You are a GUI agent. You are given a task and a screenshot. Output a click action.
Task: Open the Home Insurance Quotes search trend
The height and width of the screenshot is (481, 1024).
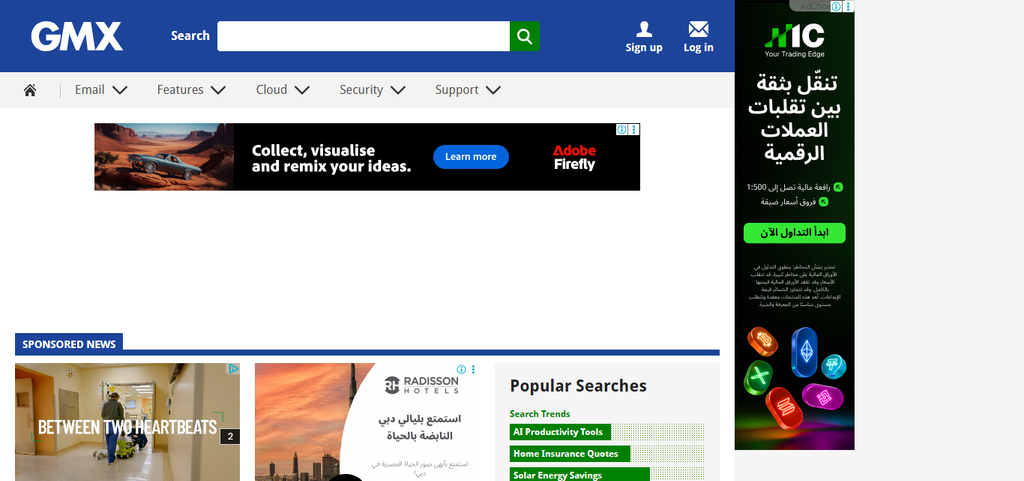[570, 454]
